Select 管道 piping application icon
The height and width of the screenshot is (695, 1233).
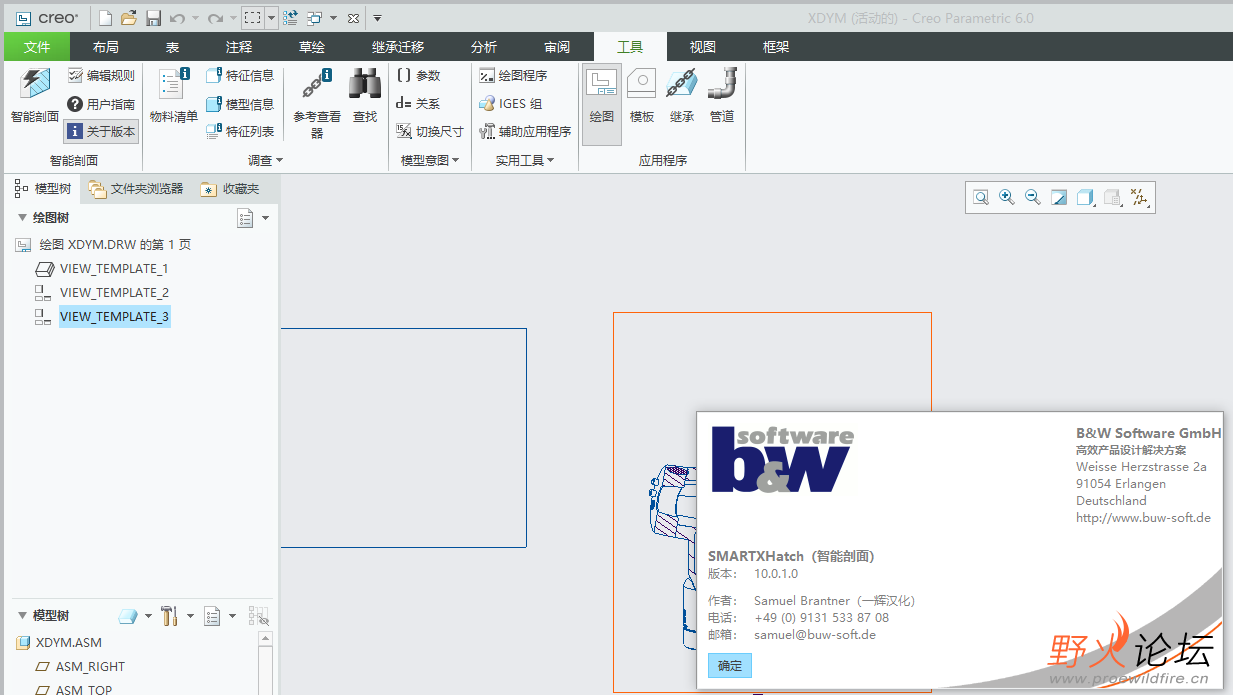[x=722, y=96]
